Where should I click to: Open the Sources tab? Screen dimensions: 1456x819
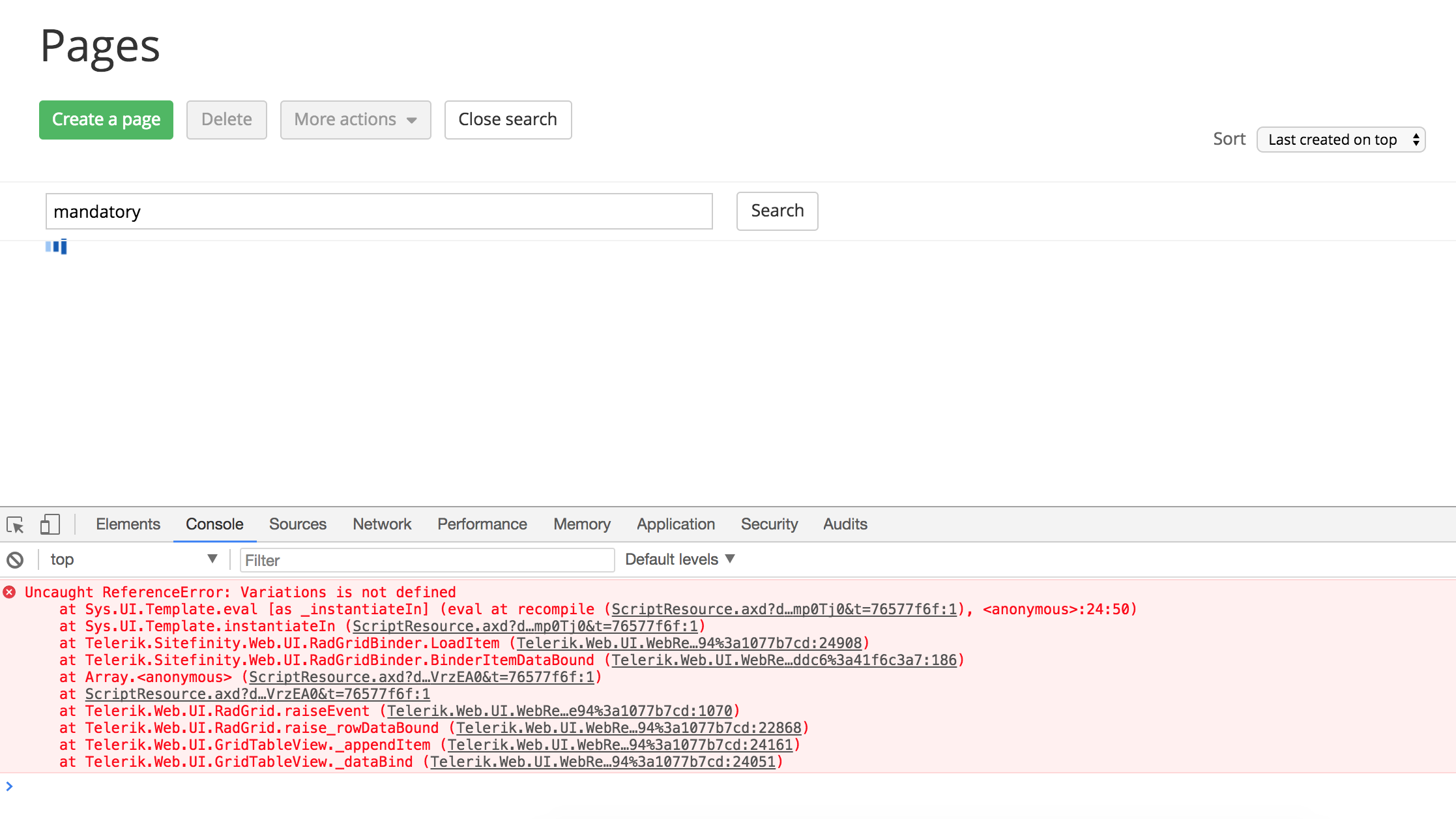point(298,524)
